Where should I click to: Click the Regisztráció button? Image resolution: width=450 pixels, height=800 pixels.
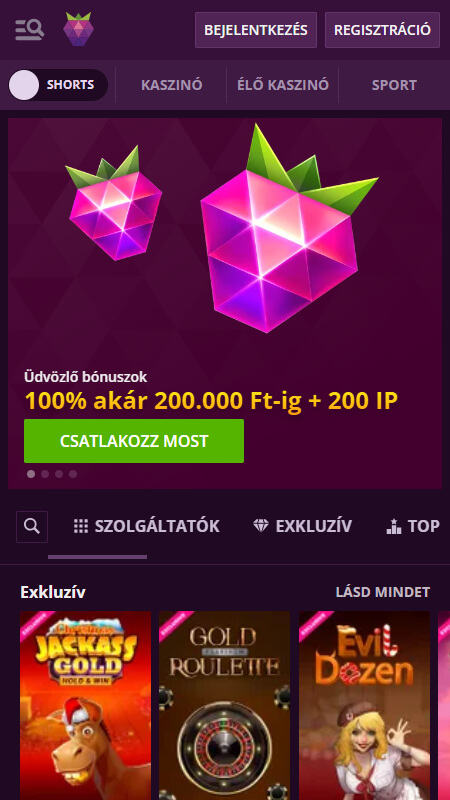[382, 30]
